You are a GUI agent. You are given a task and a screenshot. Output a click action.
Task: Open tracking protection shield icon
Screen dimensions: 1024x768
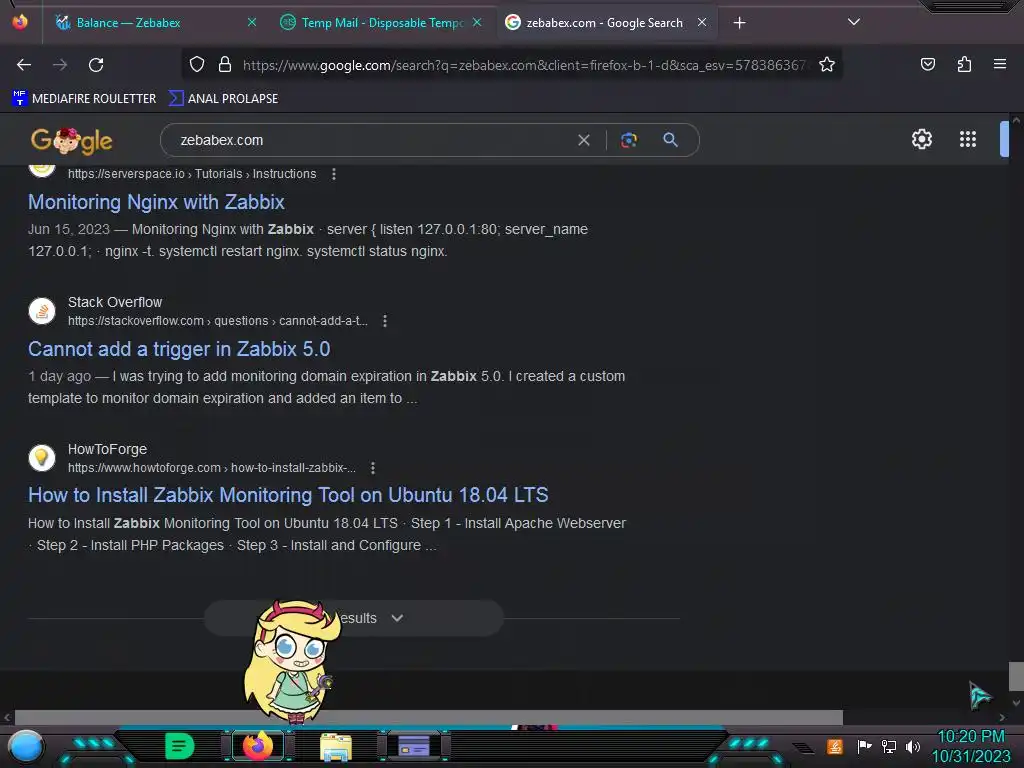[x=197, y=65]
